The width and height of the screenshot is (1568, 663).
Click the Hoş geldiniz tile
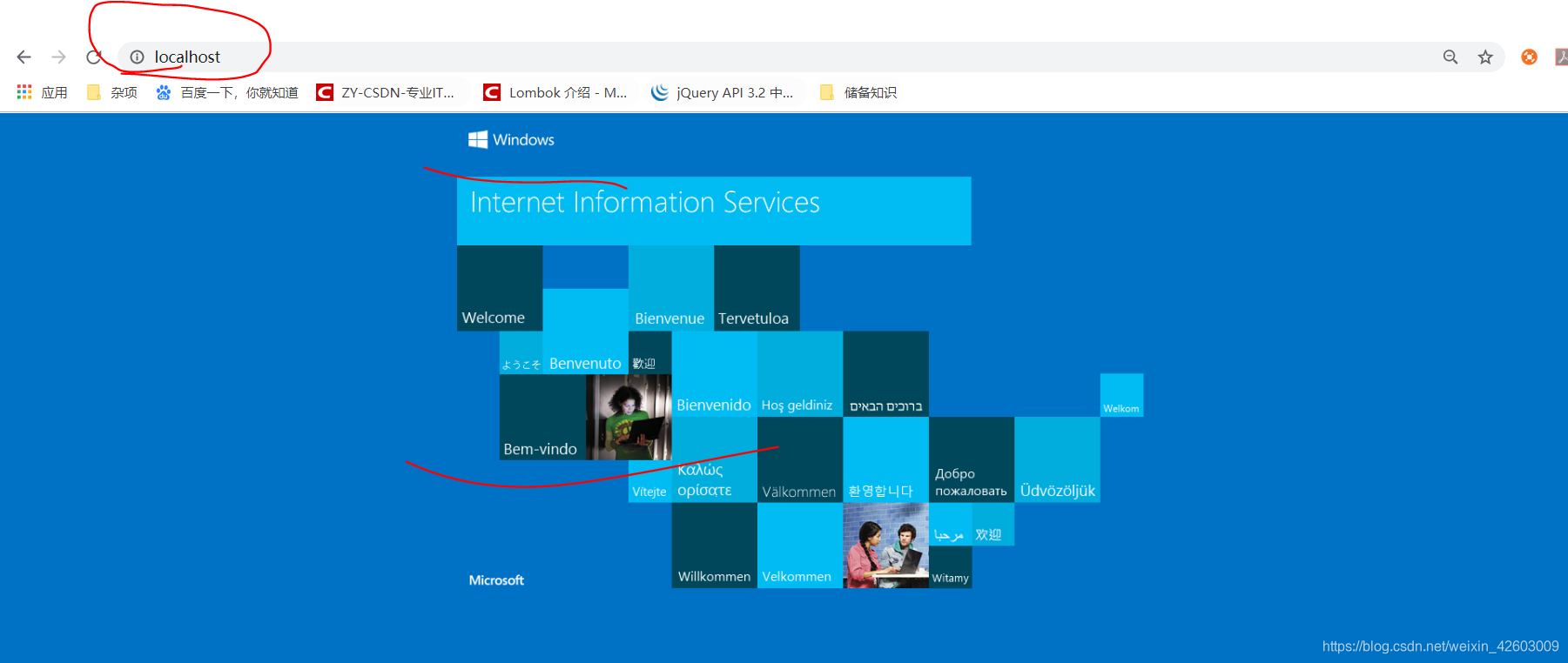click(x=800, y=374)
